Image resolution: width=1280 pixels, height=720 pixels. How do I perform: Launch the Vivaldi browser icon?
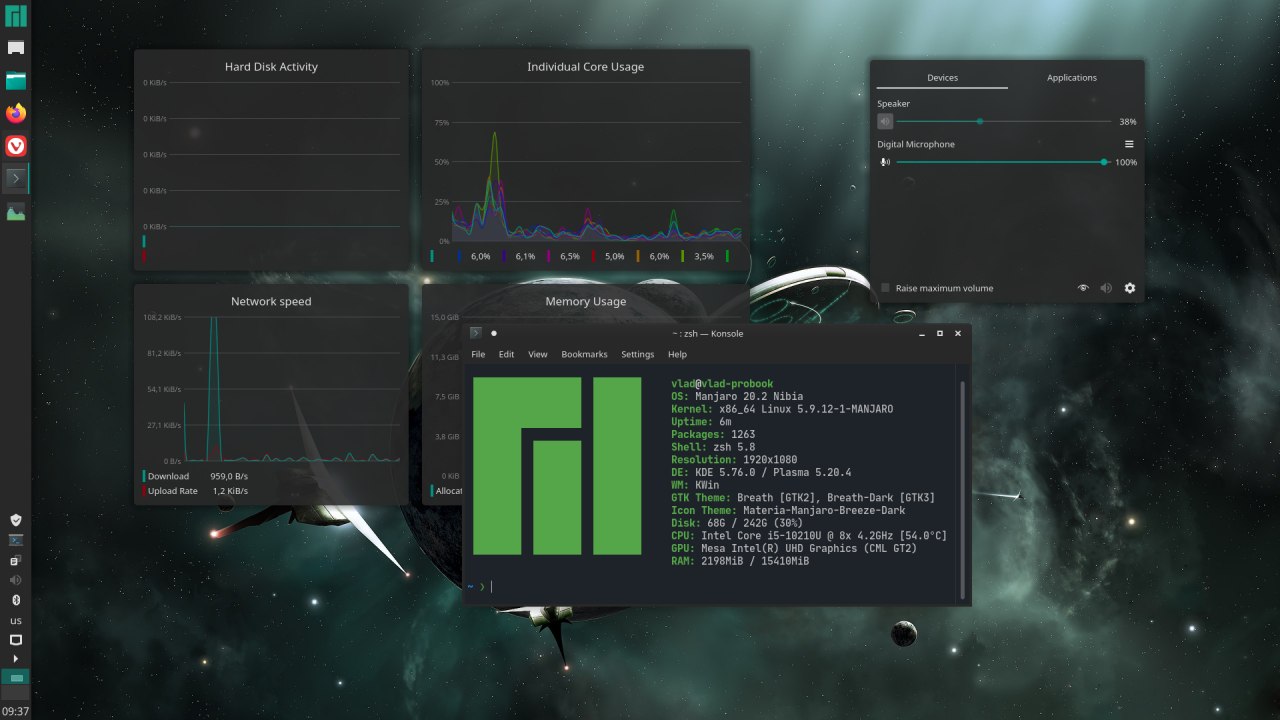(16, 146)
